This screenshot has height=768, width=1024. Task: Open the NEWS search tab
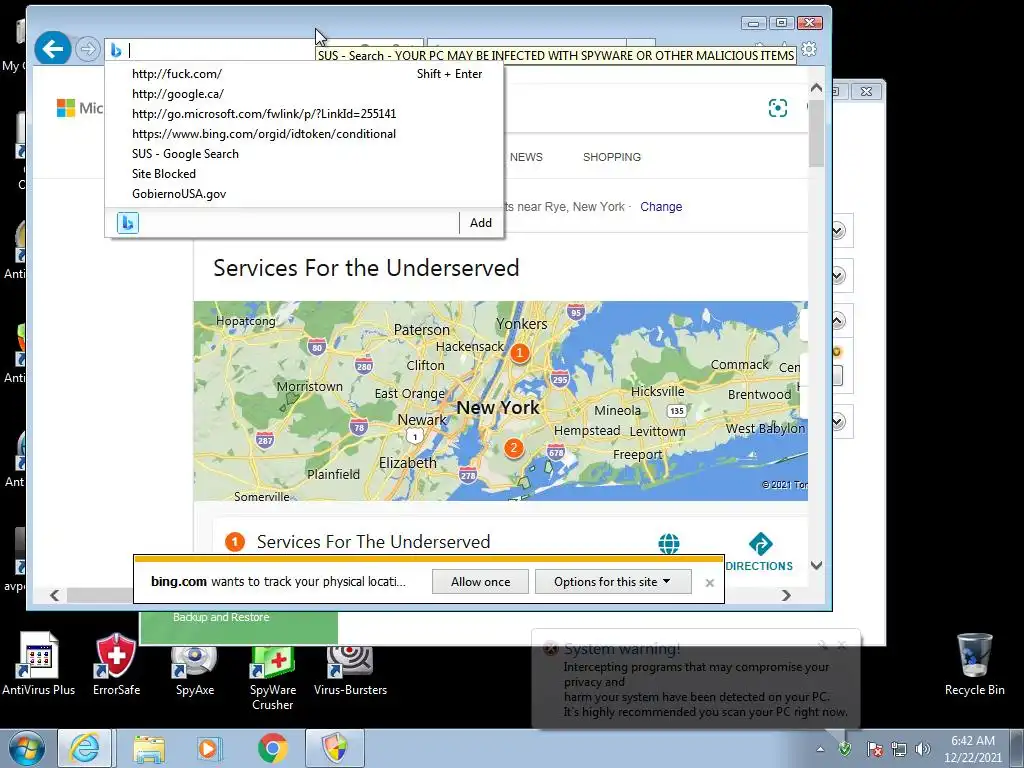click(526, 157)
